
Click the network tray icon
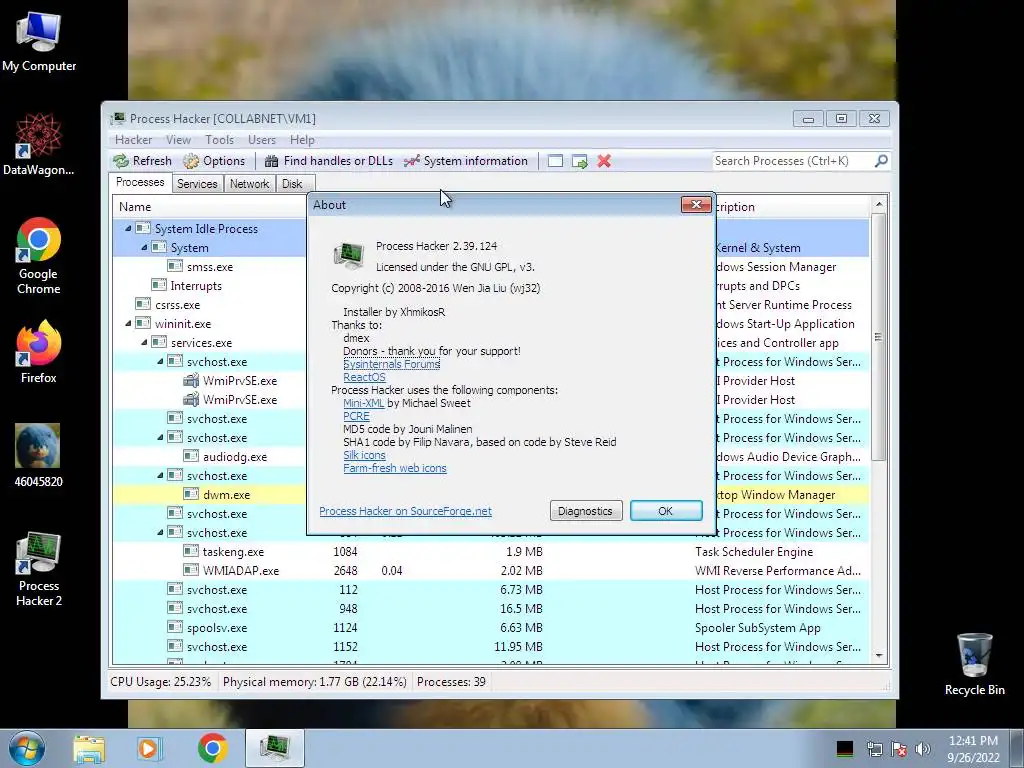click(874, 749)
